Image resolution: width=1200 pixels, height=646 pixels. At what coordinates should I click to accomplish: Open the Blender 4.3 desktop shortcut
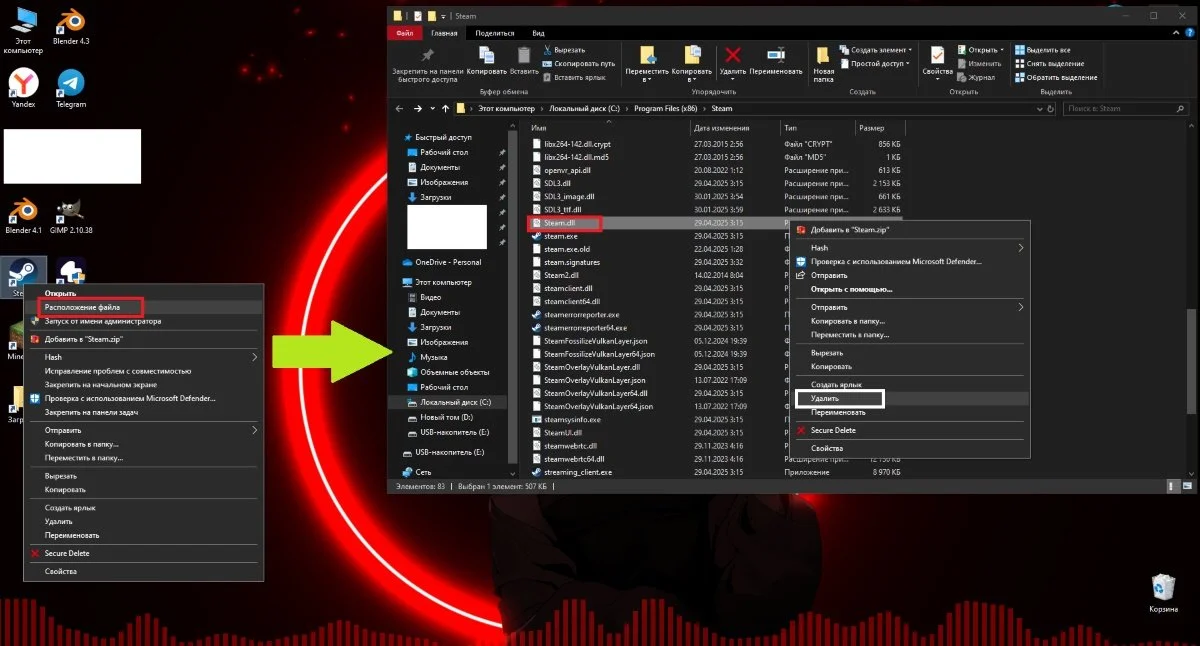(71, 28)
